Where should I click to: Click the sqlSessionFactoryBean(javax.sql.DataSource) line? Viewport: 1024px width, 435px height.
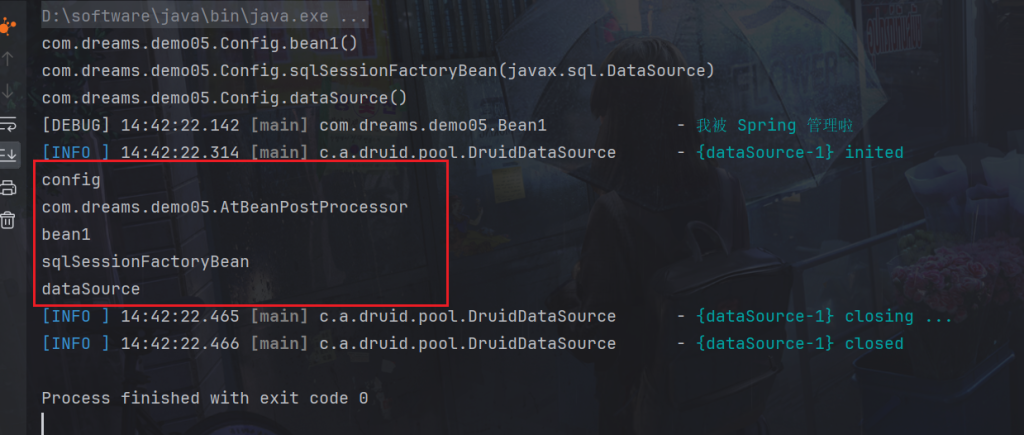(378, 71)
